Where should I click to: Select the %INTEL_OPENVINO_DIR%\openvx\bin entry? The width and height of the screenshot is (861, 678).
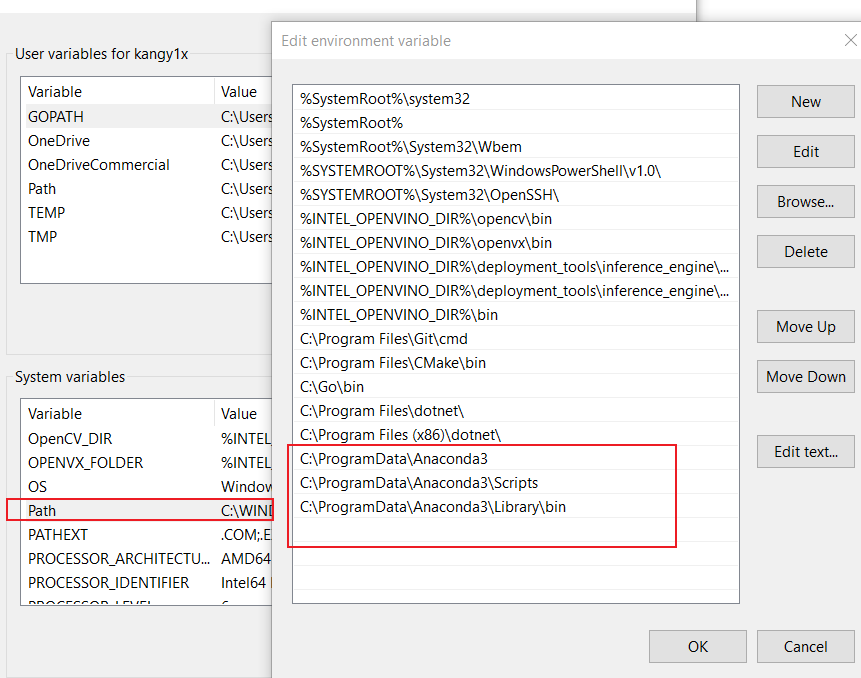[516, 243]
